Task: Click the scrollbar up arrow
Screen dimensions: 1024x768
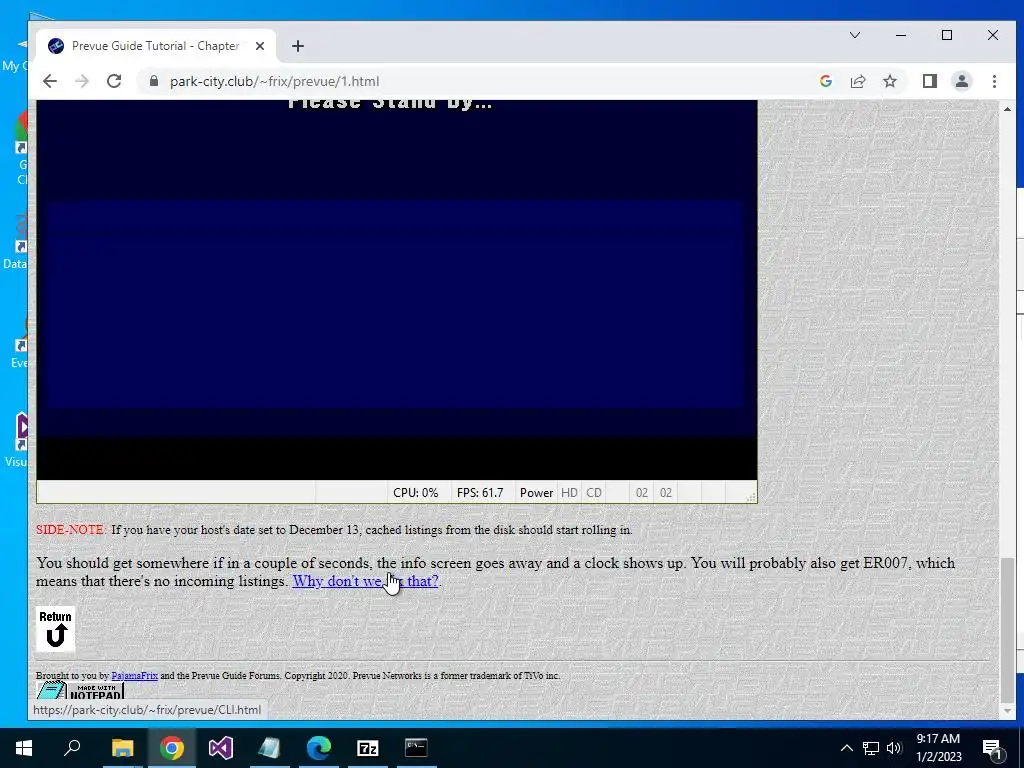Action: pos(1006,109)
